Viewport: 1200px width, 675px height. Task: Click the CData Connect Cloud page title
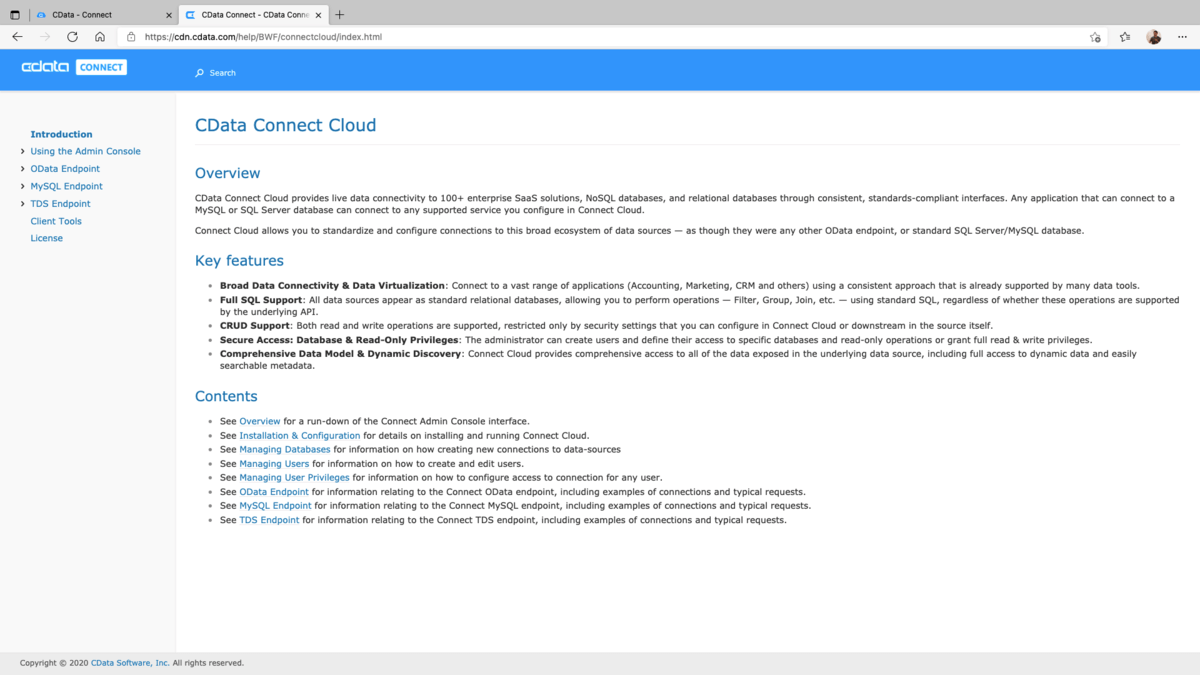(286, 126)
